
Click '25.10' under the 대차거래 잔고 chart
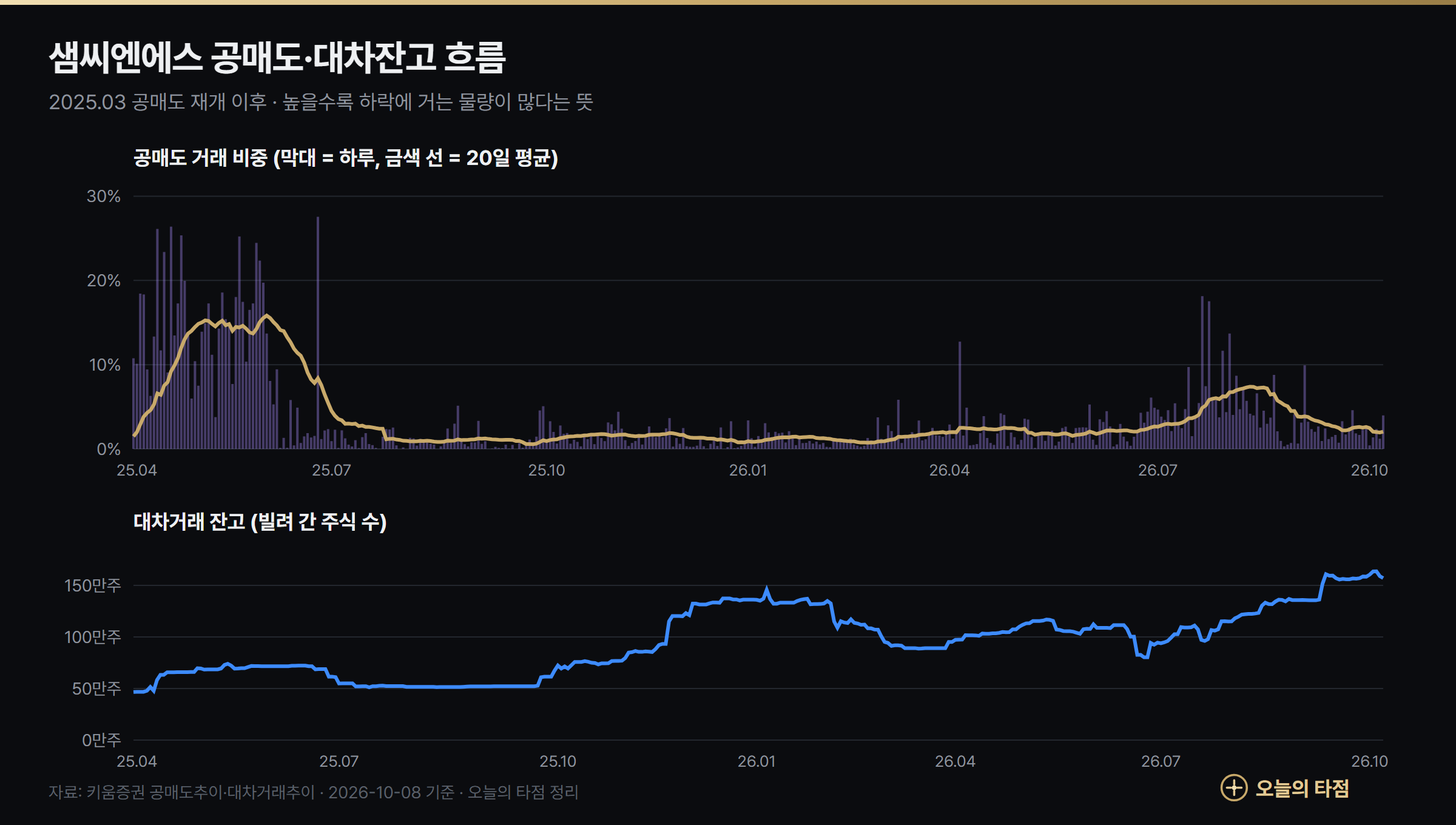pyautogui.click(x=558, y=761)
